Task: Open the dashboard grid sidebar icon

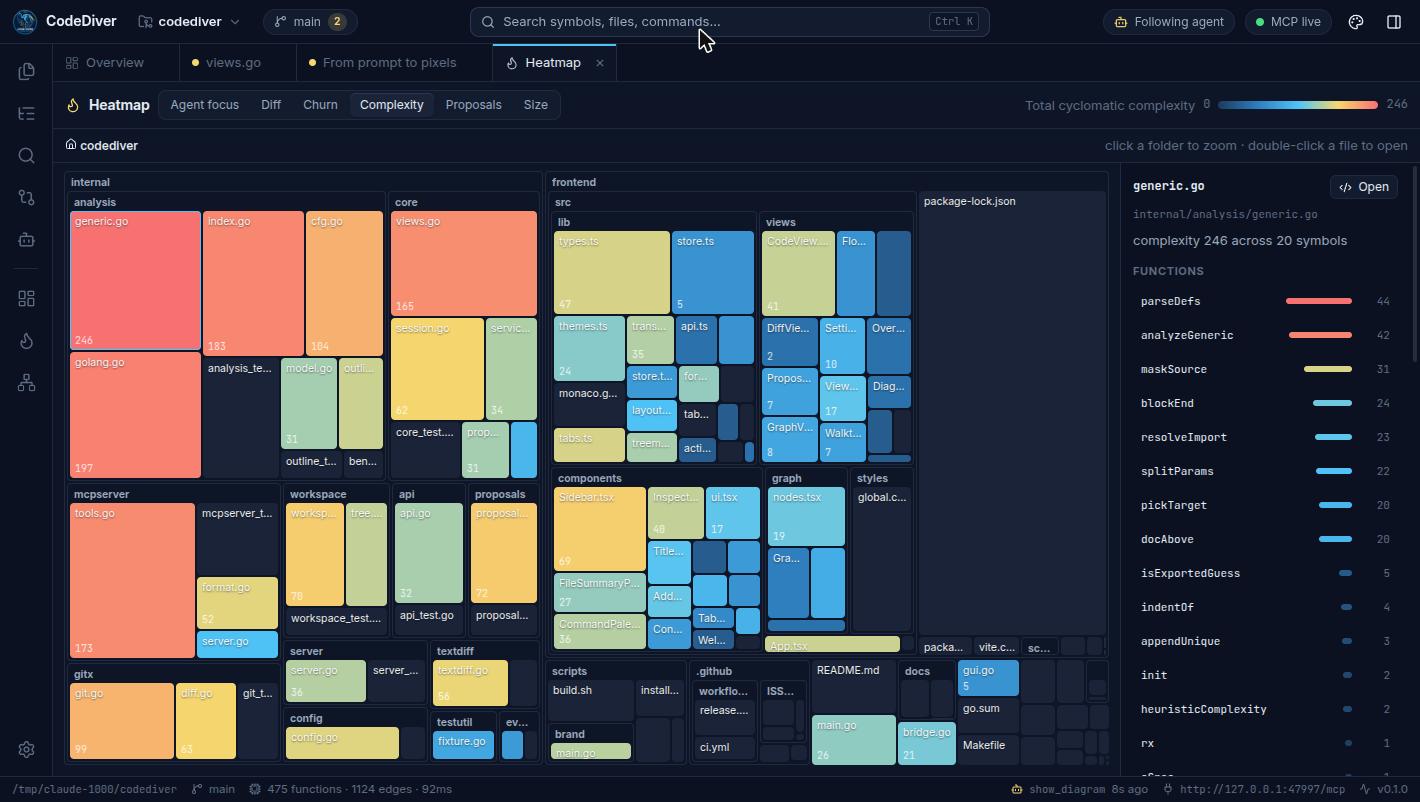Action: click(x=27, y=299)
